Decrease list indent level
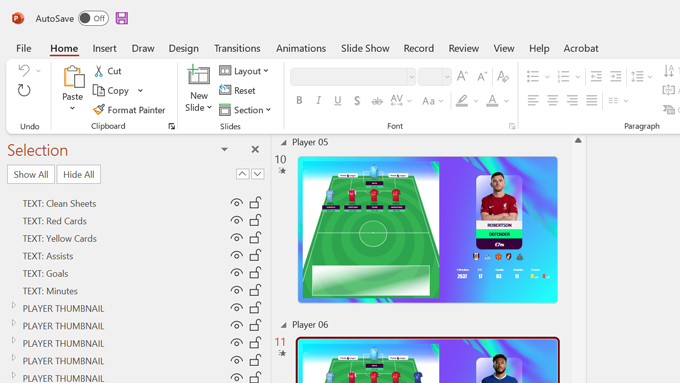The width and height of the screenshot is (680, 383). coord(596,76)
